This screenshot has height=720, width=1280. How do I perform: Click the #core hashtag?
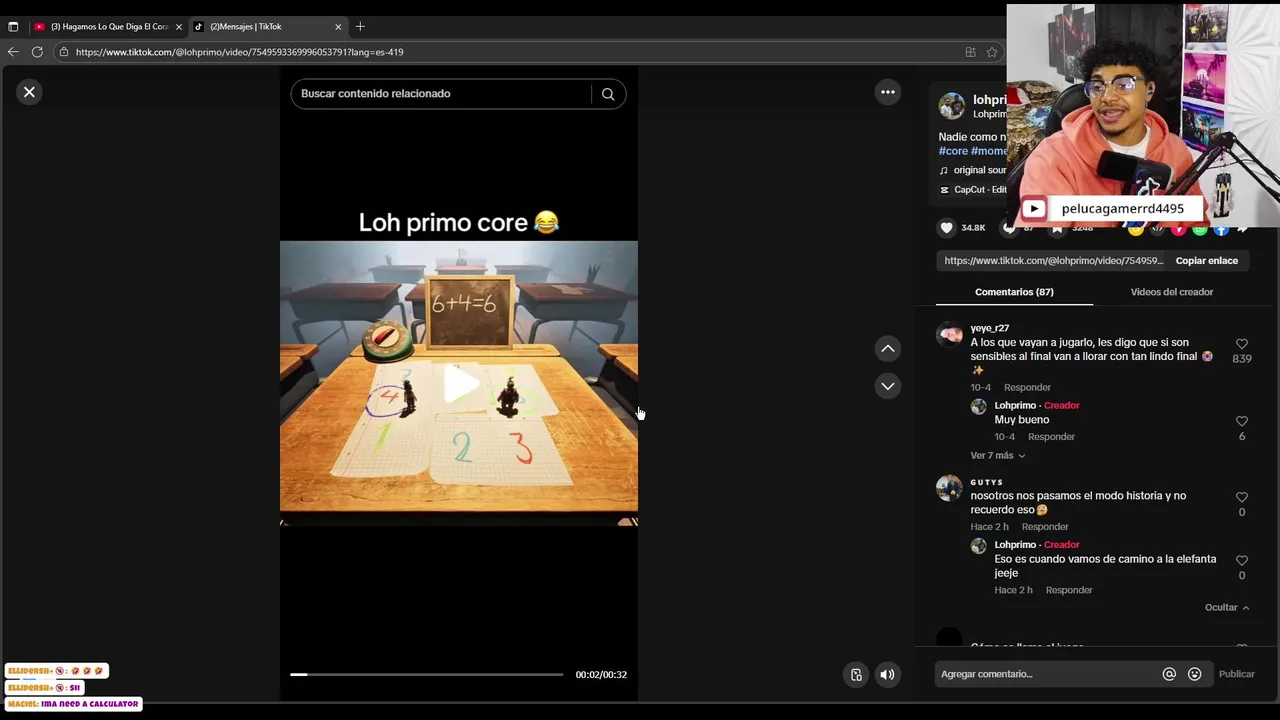[x=953, y=151]
